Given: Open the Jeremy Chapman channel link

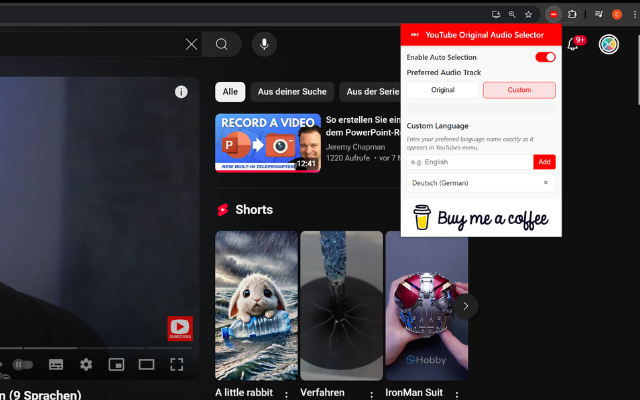Looking at the screenshot, I should [x=355, y=147].
